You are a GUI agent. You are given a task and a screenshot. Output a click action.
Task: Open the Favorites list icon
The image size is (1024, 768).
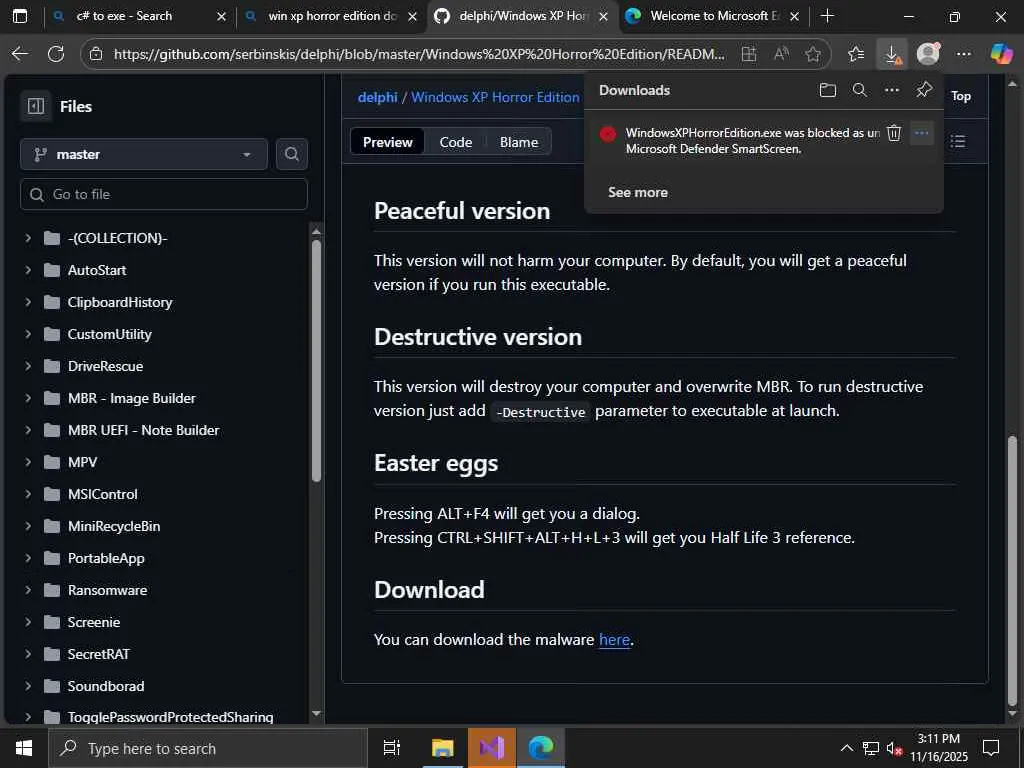(856, 54)
